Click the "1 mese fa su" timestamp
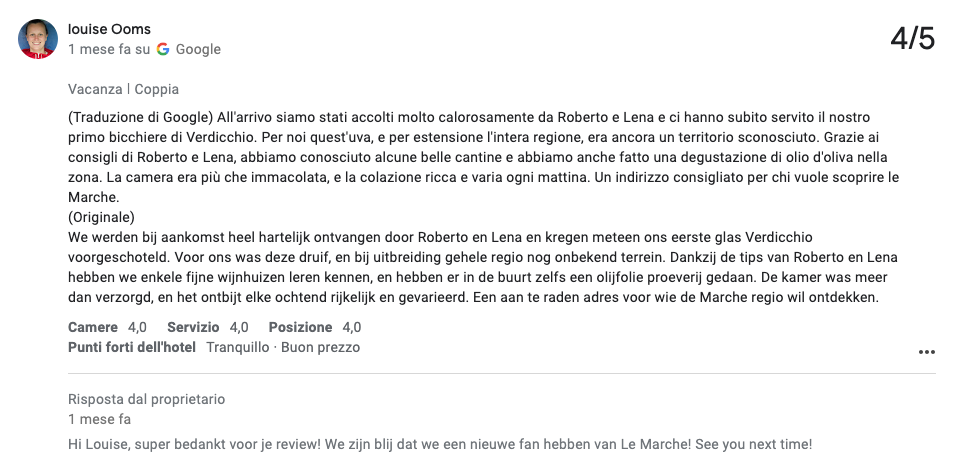Screen dimensions: 977x469 click(109, 49)
